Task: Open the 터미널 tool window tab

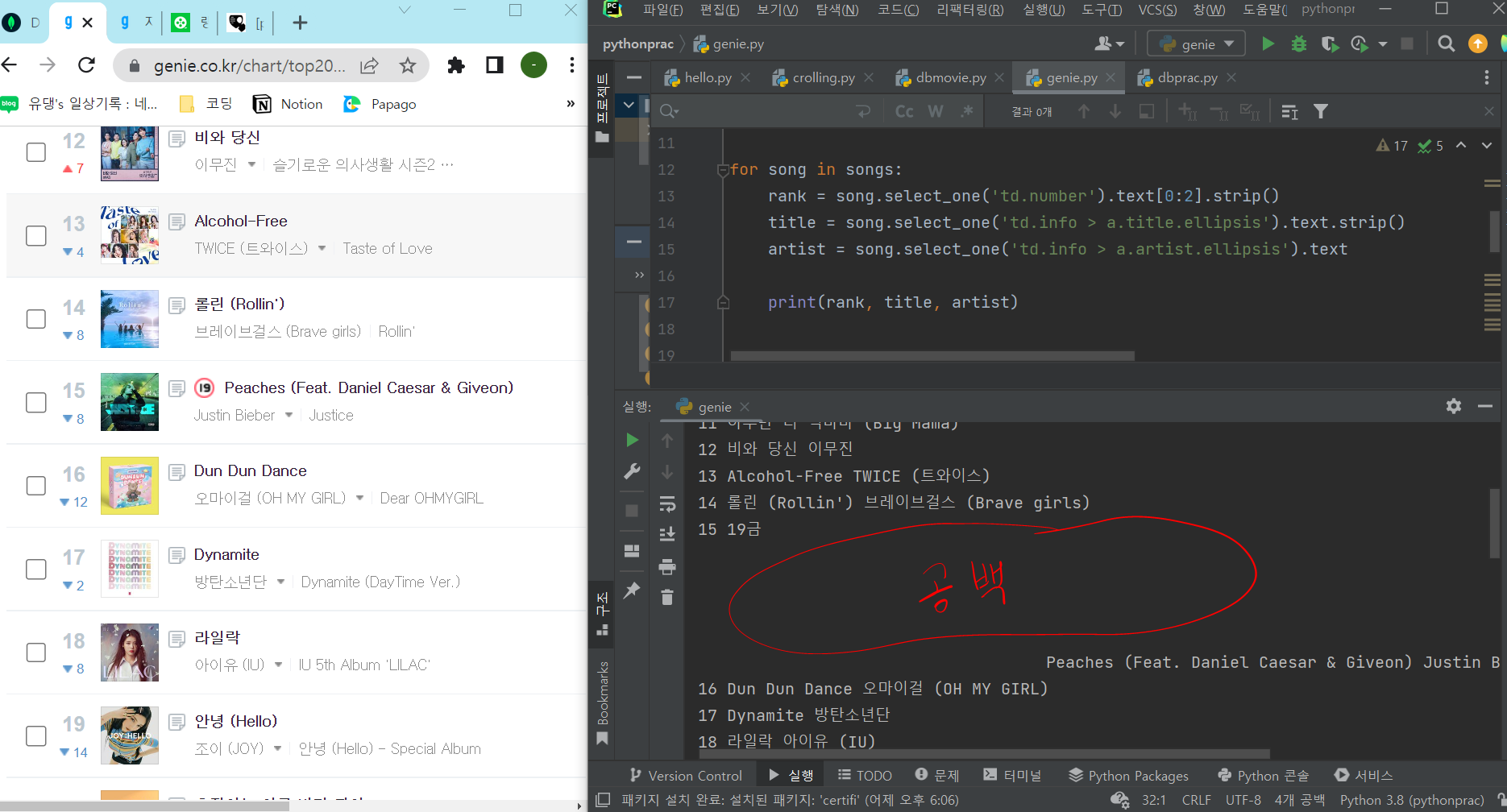Action: click(1011, 775)
